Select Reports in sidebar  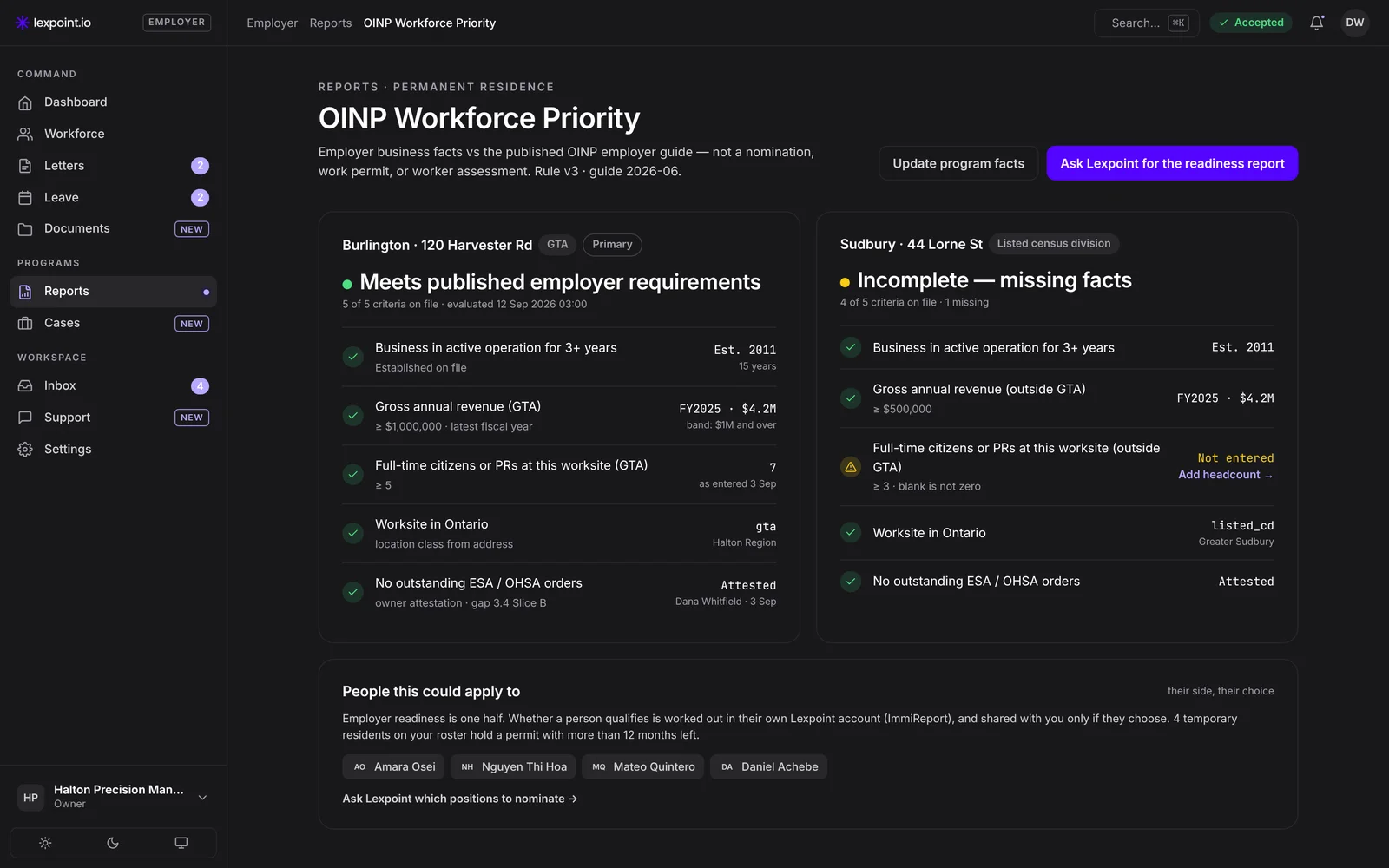(x=113, y=292)
